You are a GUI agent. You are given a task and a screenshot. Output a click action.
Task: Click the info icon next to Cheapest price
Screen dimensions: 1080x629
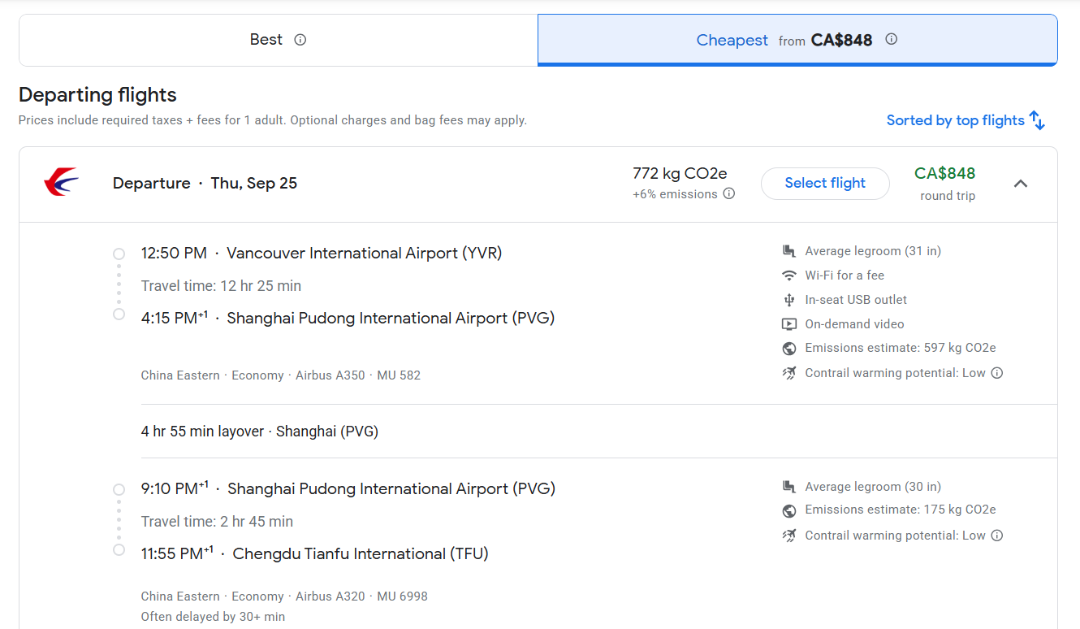[891, 40]
